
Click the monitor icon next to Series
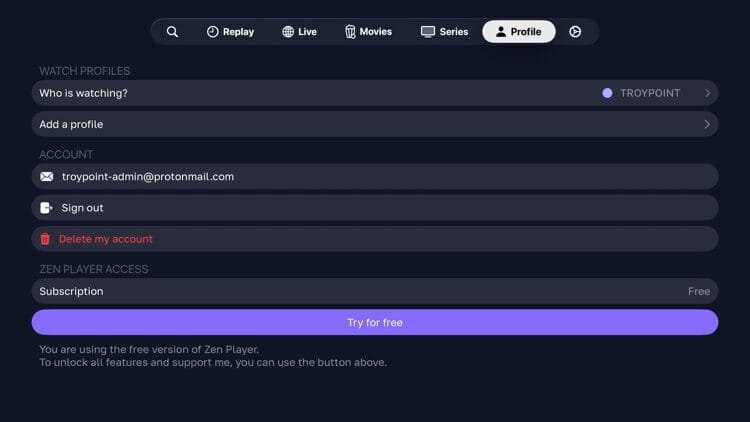pyautogui.click(x=428, y=32)
